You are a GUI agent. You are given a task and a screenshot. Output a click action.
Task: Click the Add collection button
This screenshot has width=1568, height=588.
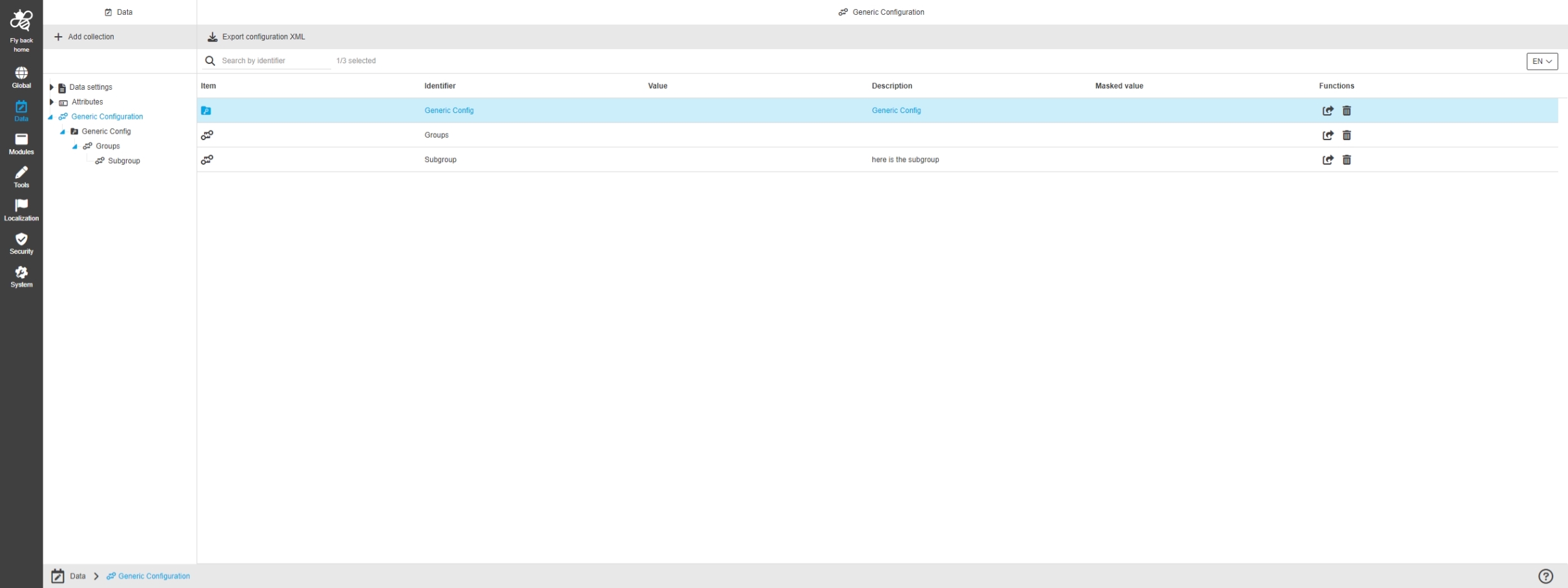click(84, 37)
